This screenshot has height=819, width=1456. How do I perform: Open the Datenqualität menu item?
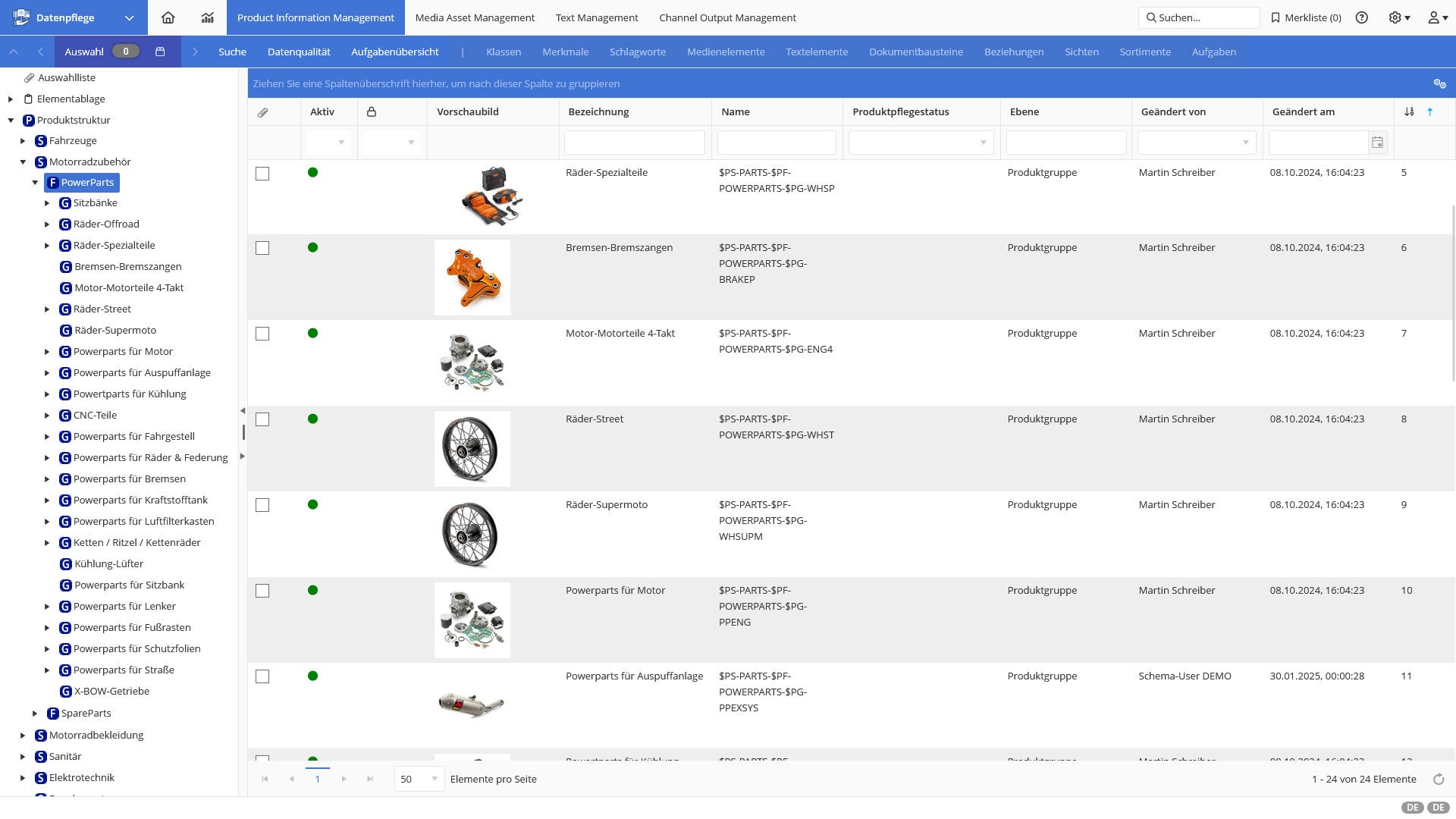coord(299,52)
